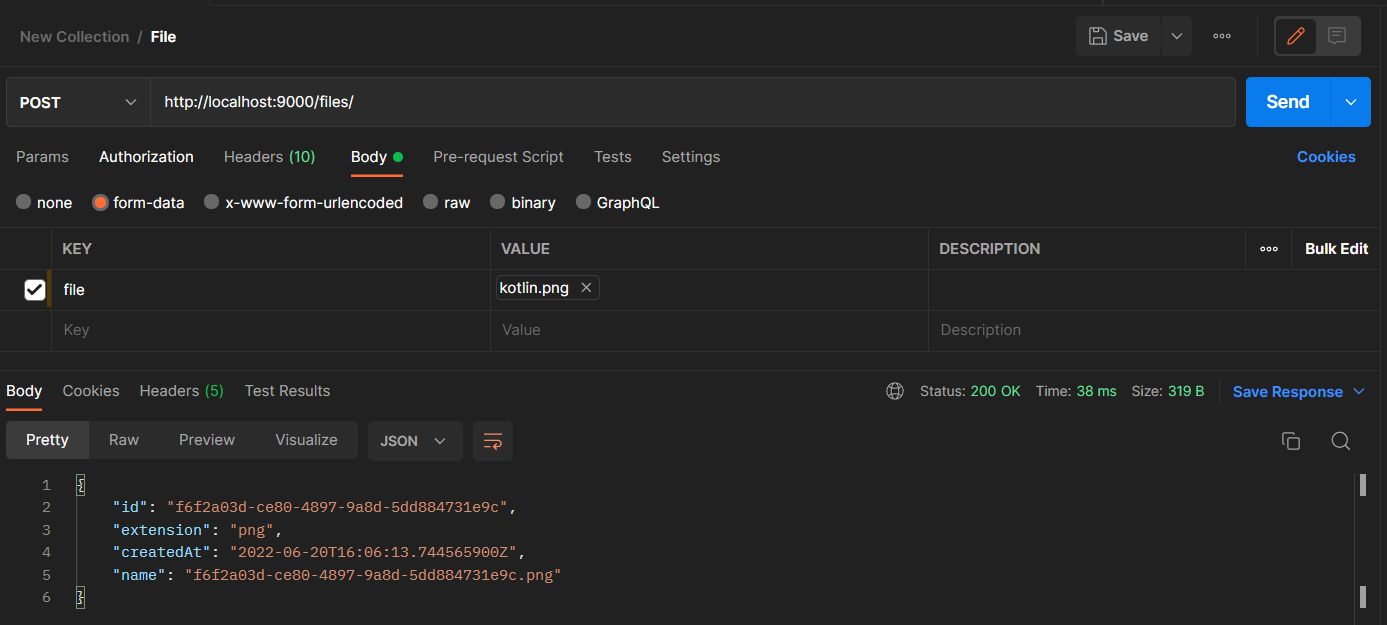Uncheck the file row checkbox
1387x625 pixels.
click(x=34, y=290)
